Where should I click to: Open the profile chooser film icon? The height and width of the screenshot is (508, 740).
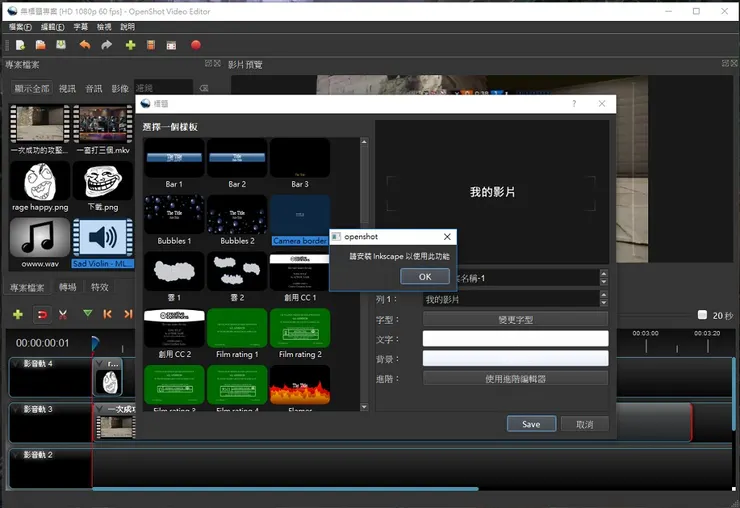pyautogui.click(x=151, y=45)
